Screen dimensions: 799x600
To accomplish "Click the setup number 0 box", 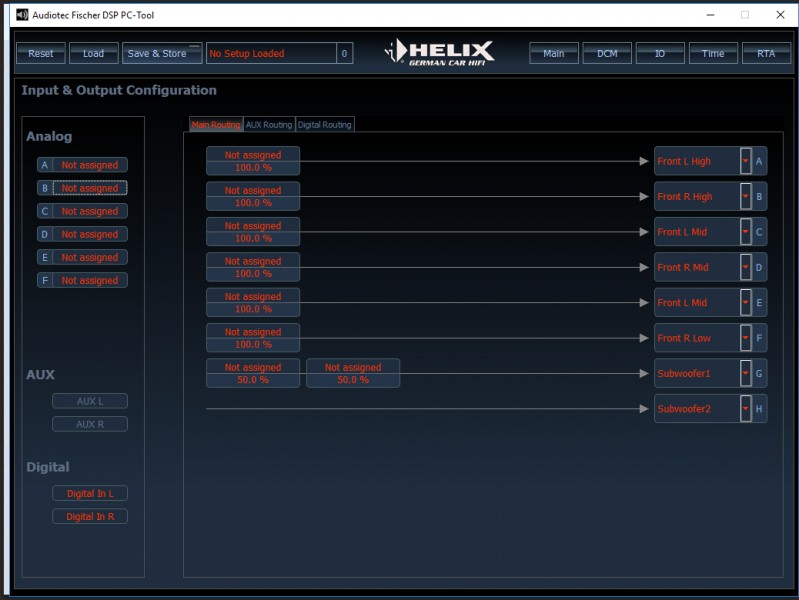I will 344,53.
